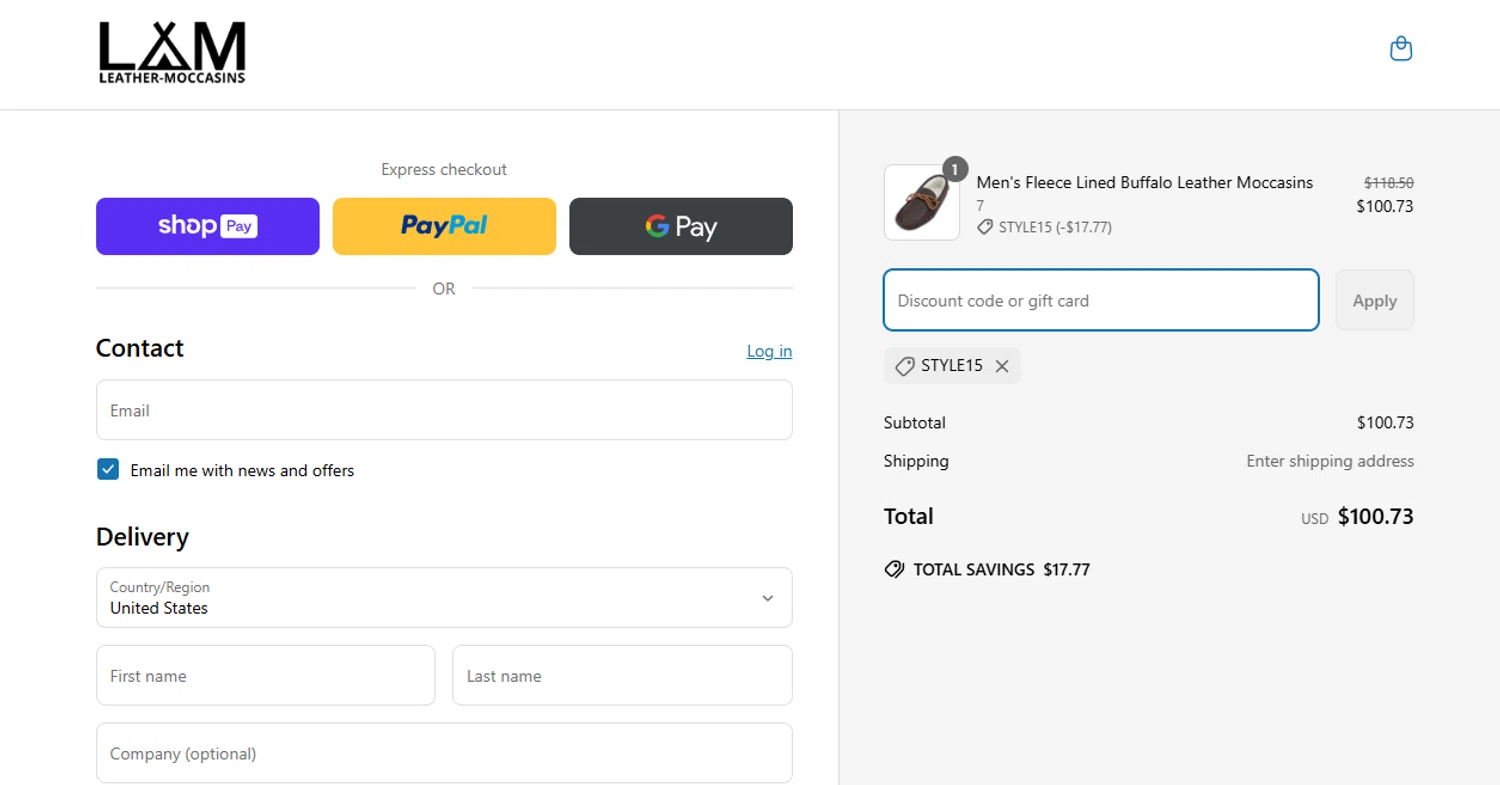Screen dimensions: 1500x785
Task: Follow the Log in link
Action: [x=769, y=351]
